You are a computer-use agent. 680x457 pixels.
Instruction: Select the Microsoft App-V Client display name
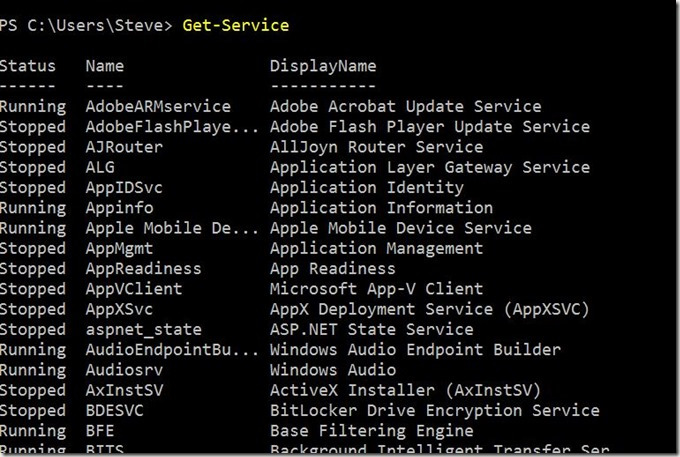click(376, 289)
